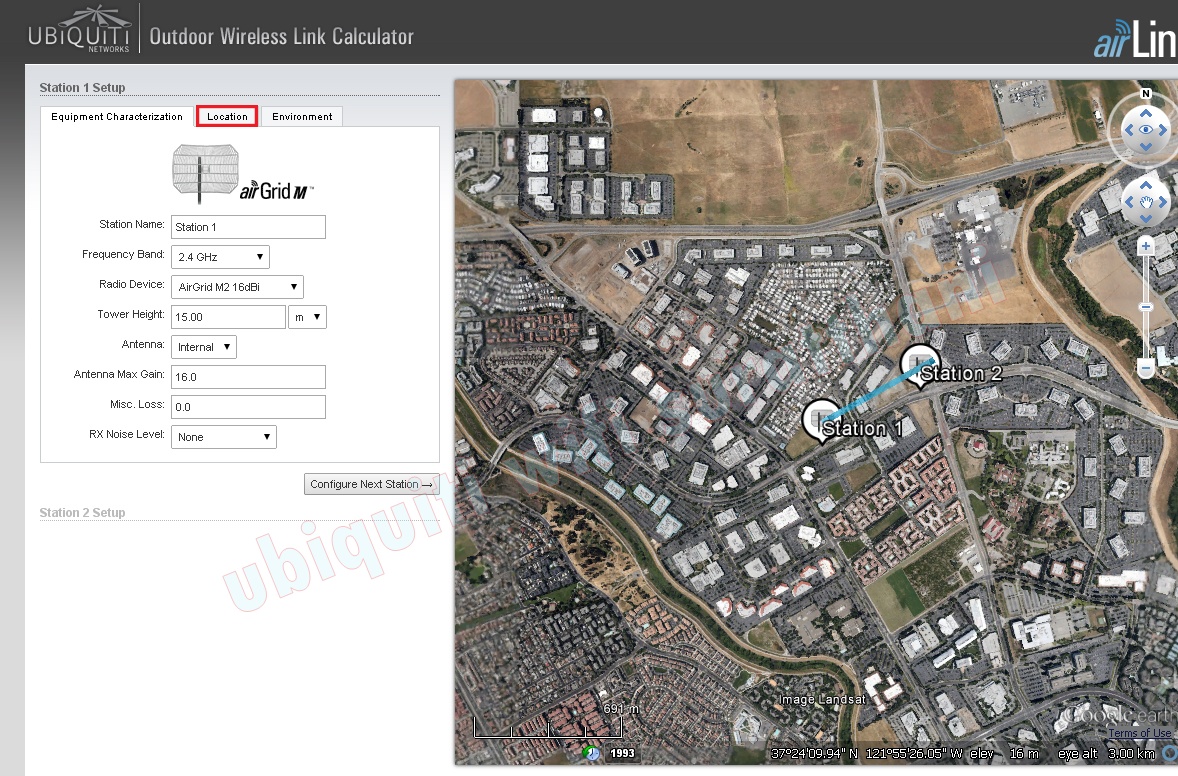Click the Station 2 map marker
1178x776 pixels.
pyautogui.click(x=920, y=366)
